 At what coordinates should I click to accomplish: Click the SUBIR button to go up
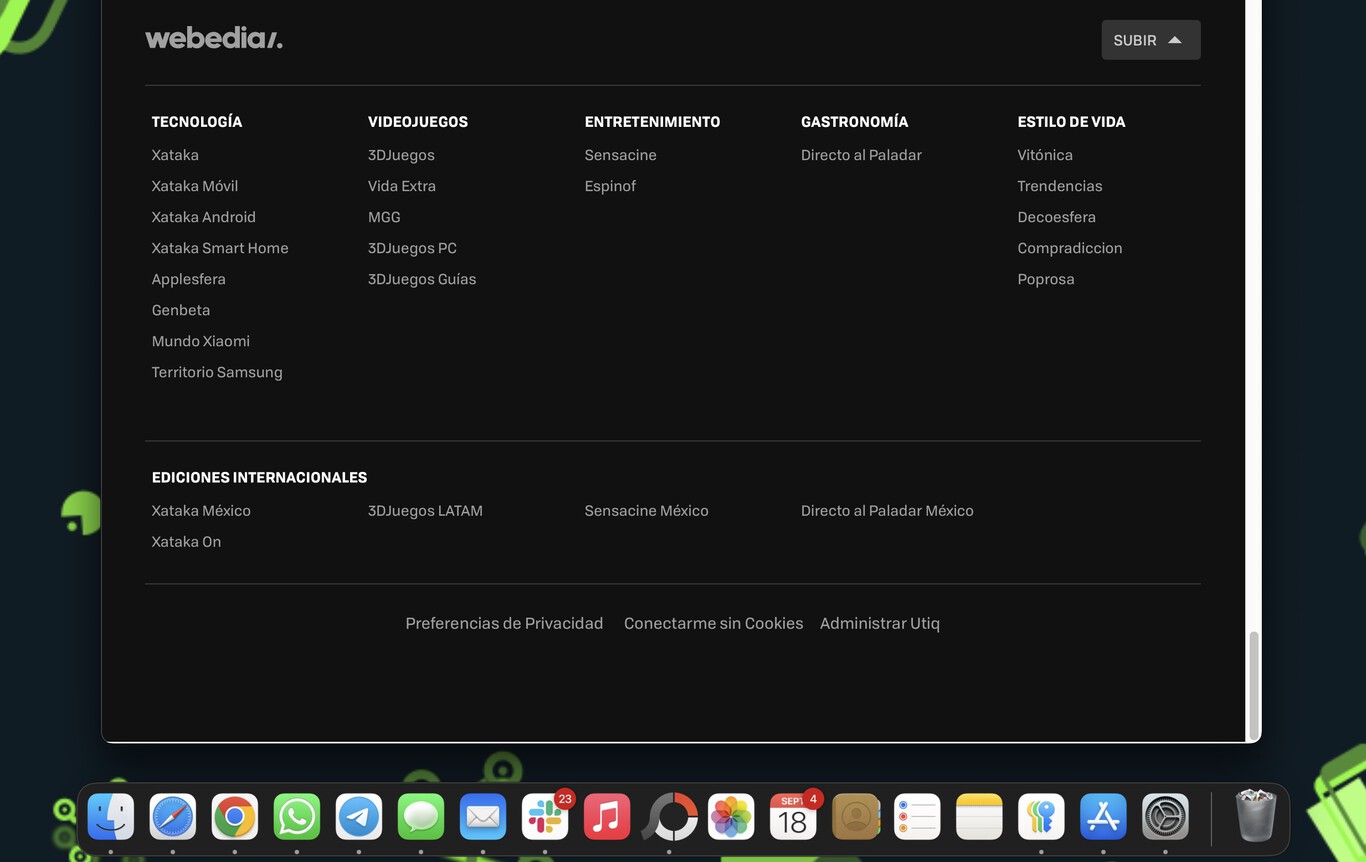[x=1151, y=40]
